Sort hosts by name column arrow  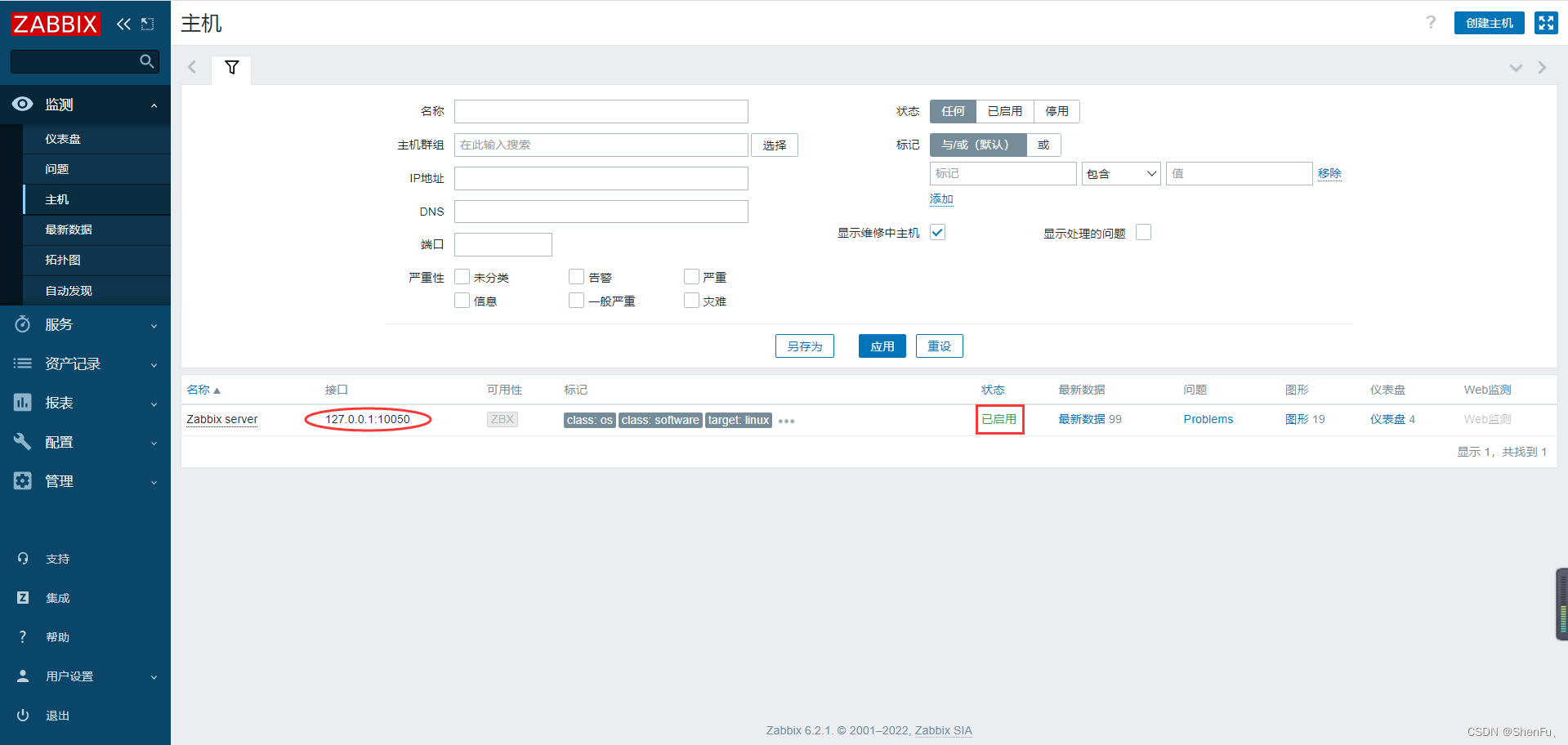tap(217, 390)
